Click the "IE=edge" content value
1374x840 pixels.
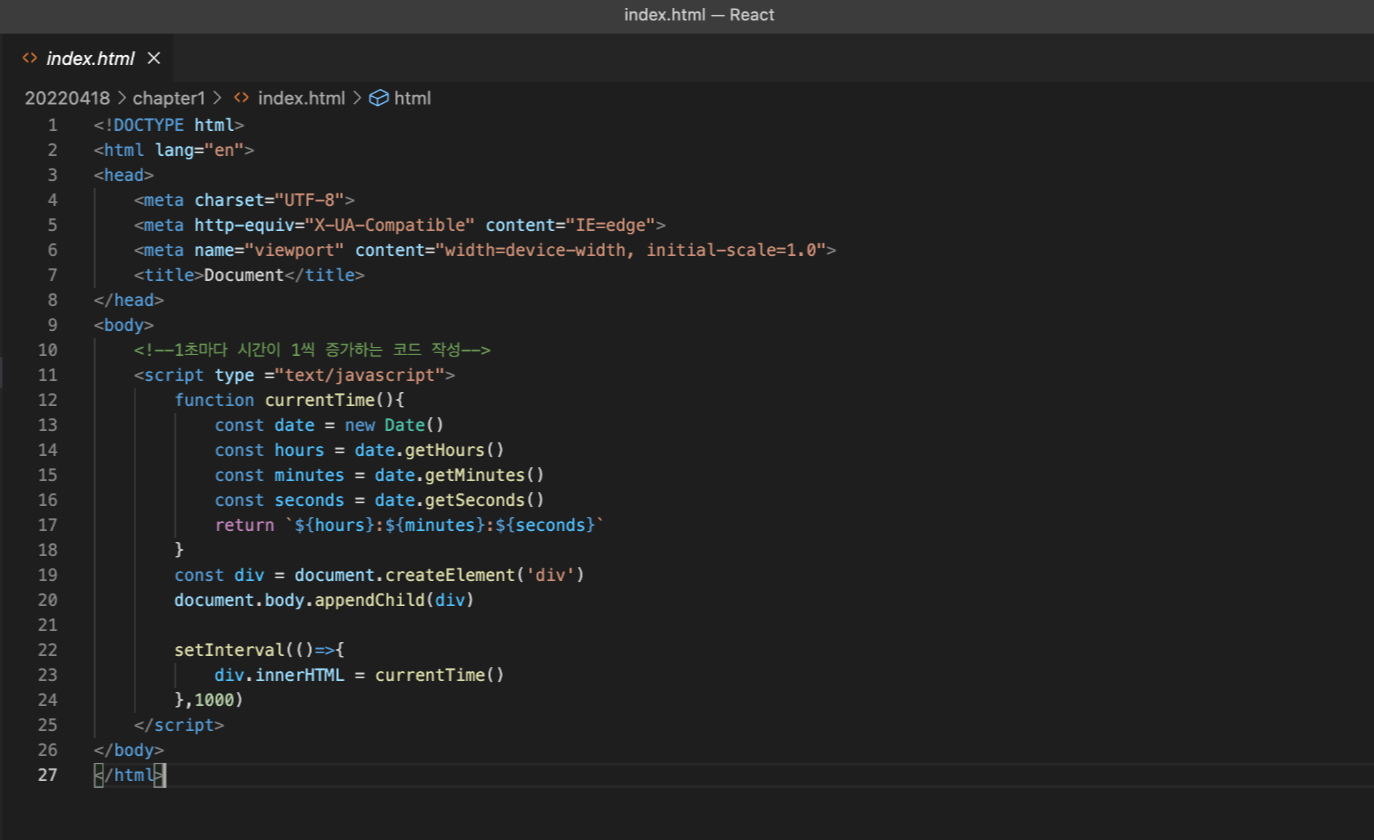point(610,225)
